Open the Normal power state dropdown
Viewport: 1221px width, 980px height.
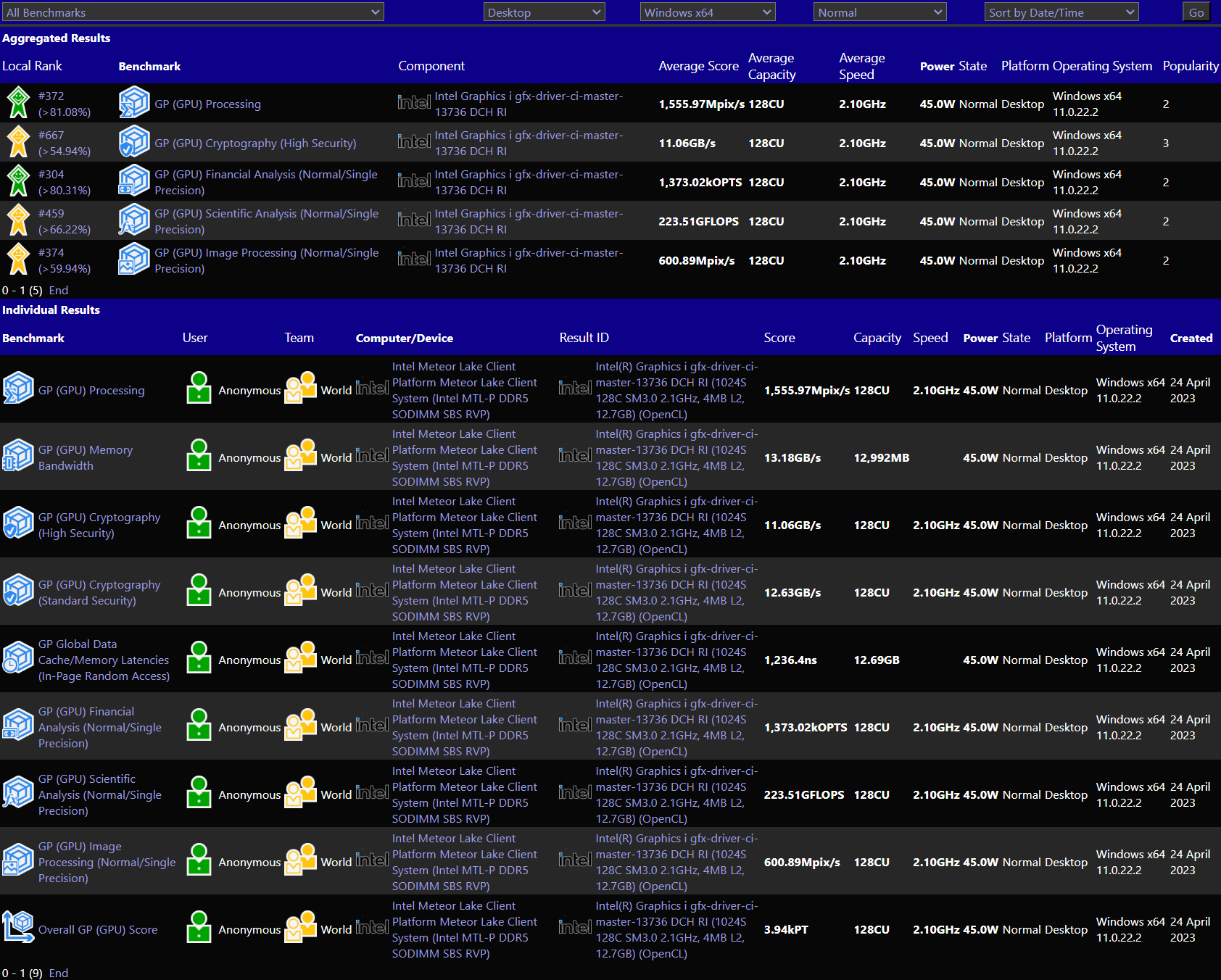(879, 12)
